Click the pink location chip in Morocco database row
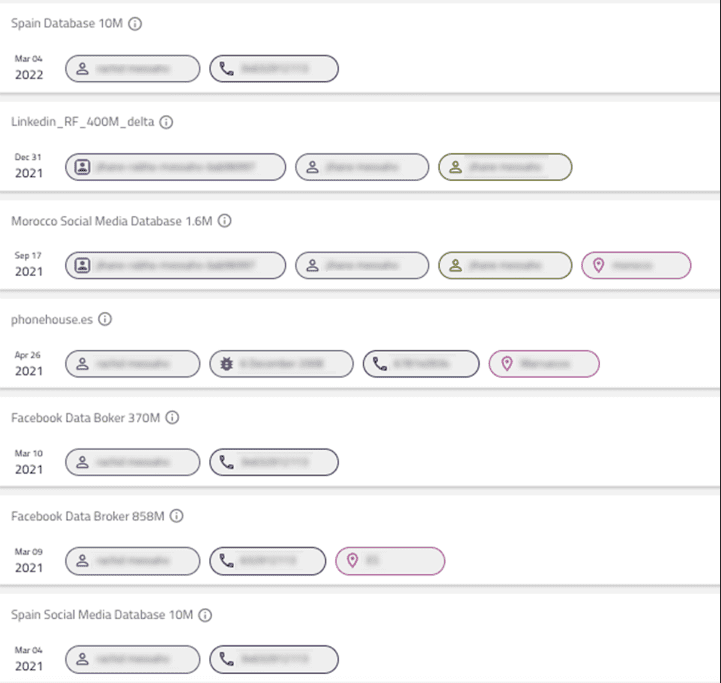Image resolution: width=721 pixels, height=683 pixels. [636, 265]
